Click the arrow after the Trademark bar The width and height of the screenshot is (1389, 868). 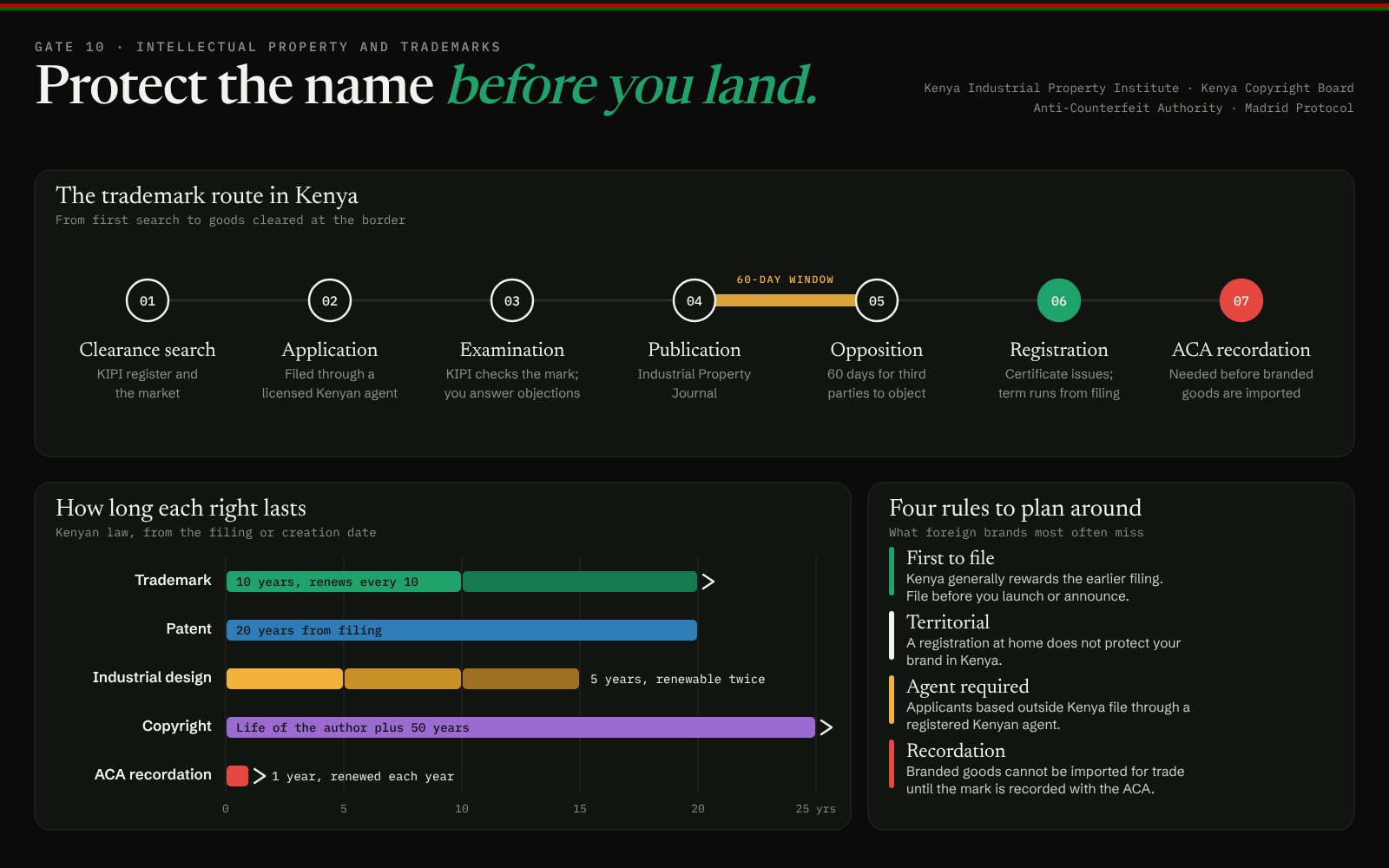pos(708,582)
